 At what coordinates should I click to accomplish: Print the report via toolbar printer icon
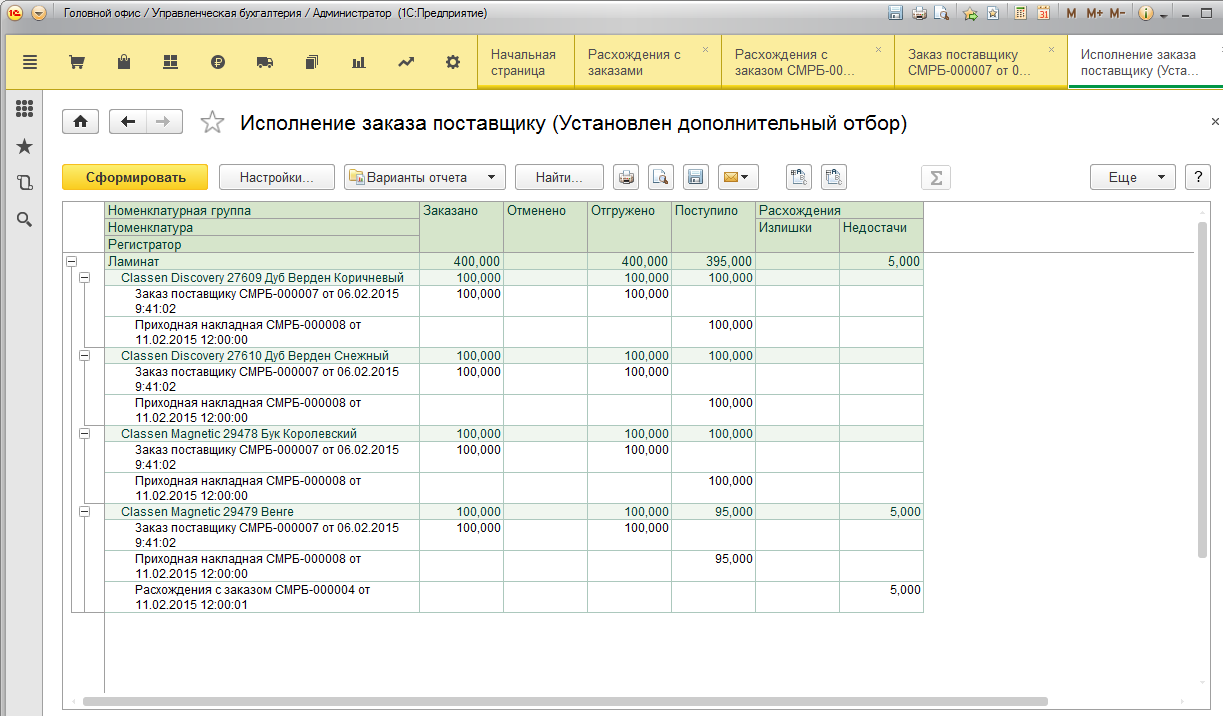[626, 177]
